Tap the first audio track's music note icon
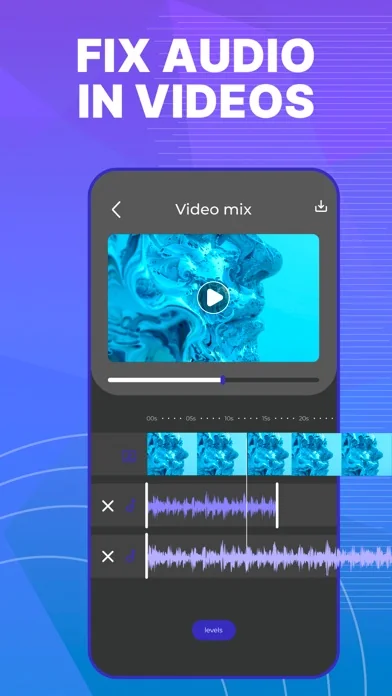Screen dimensions: 392x696 click(131, 506)
